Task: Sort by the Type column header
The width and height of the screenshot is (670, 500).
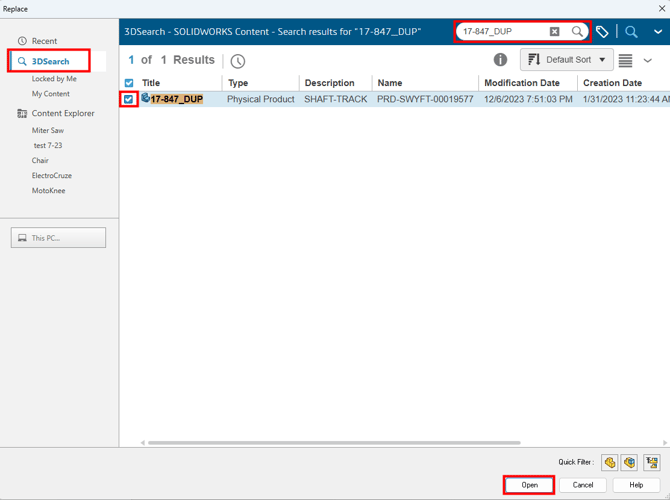Action: [238, 83]
